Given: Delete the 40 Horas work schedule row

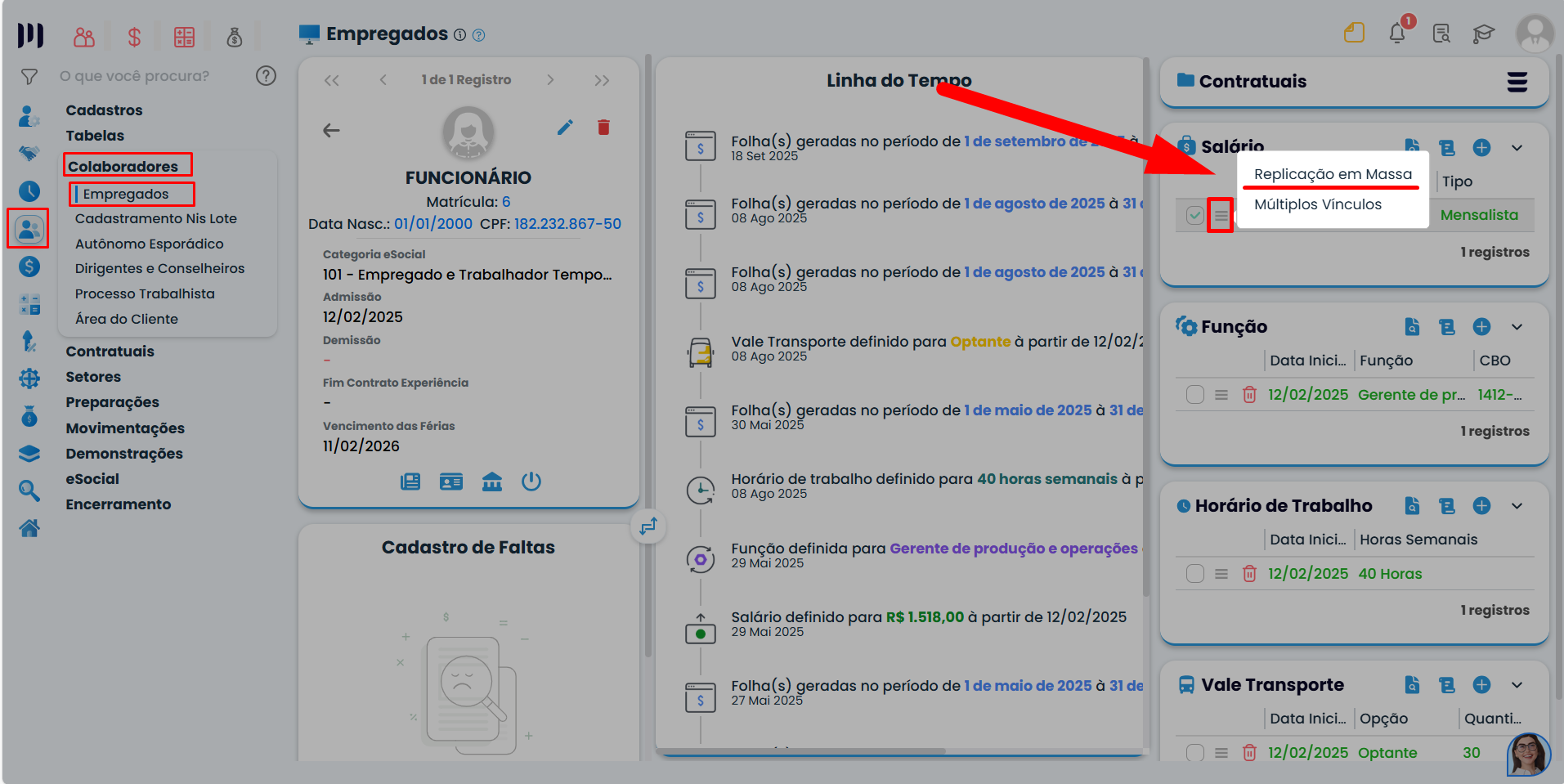Looking at the screenshot, I should tap(1249, 574).
